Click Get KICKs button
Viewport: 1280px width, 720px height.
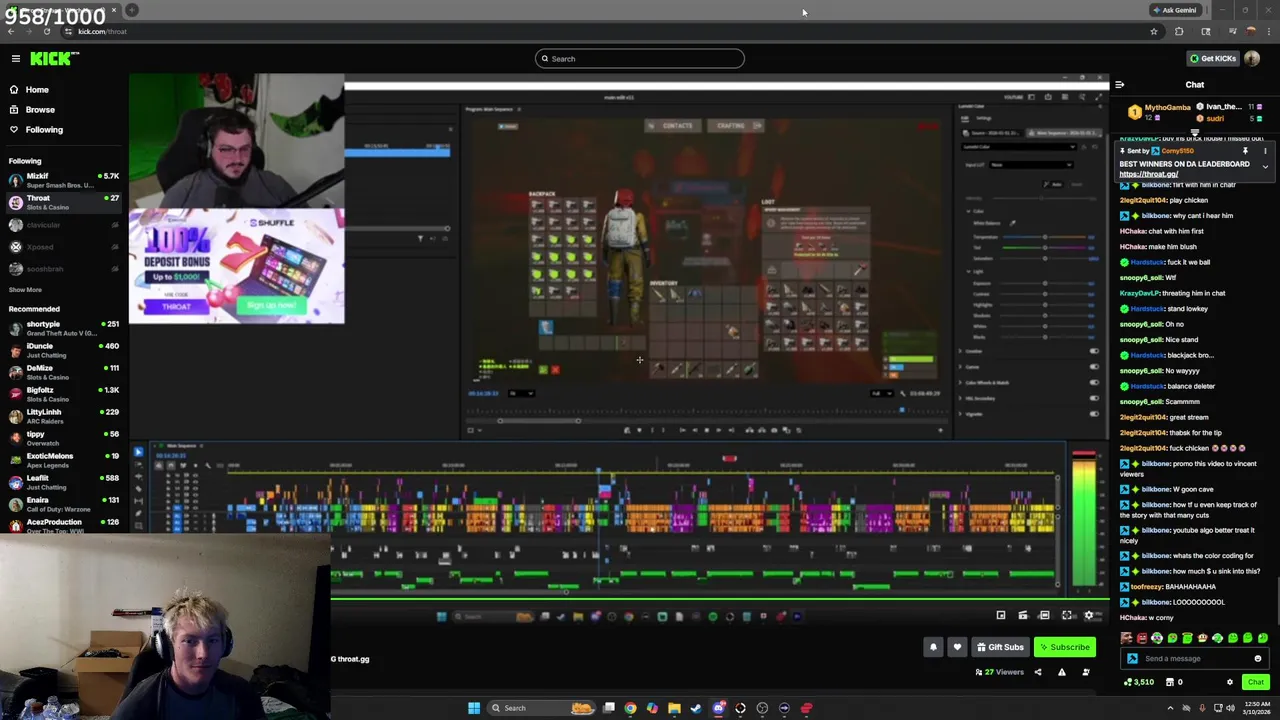point(1212,58)
